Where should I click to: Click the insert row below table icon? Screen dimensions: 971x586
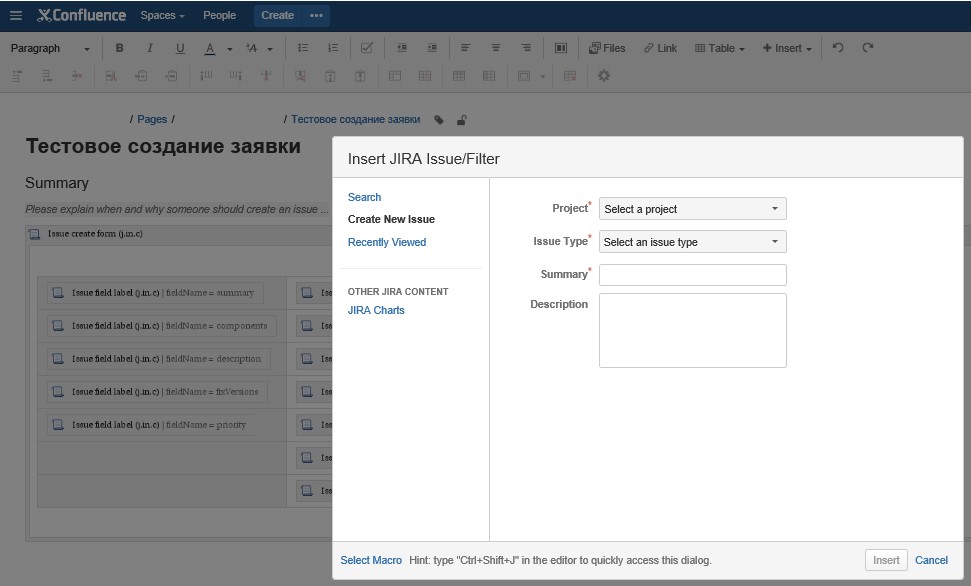coord(46,76)
